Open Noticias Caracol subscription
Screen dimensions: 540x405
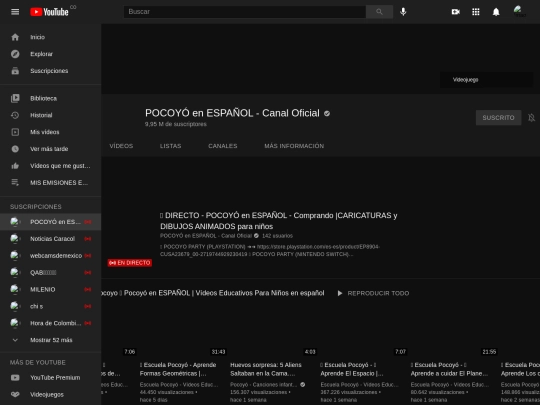pos(50,239)
